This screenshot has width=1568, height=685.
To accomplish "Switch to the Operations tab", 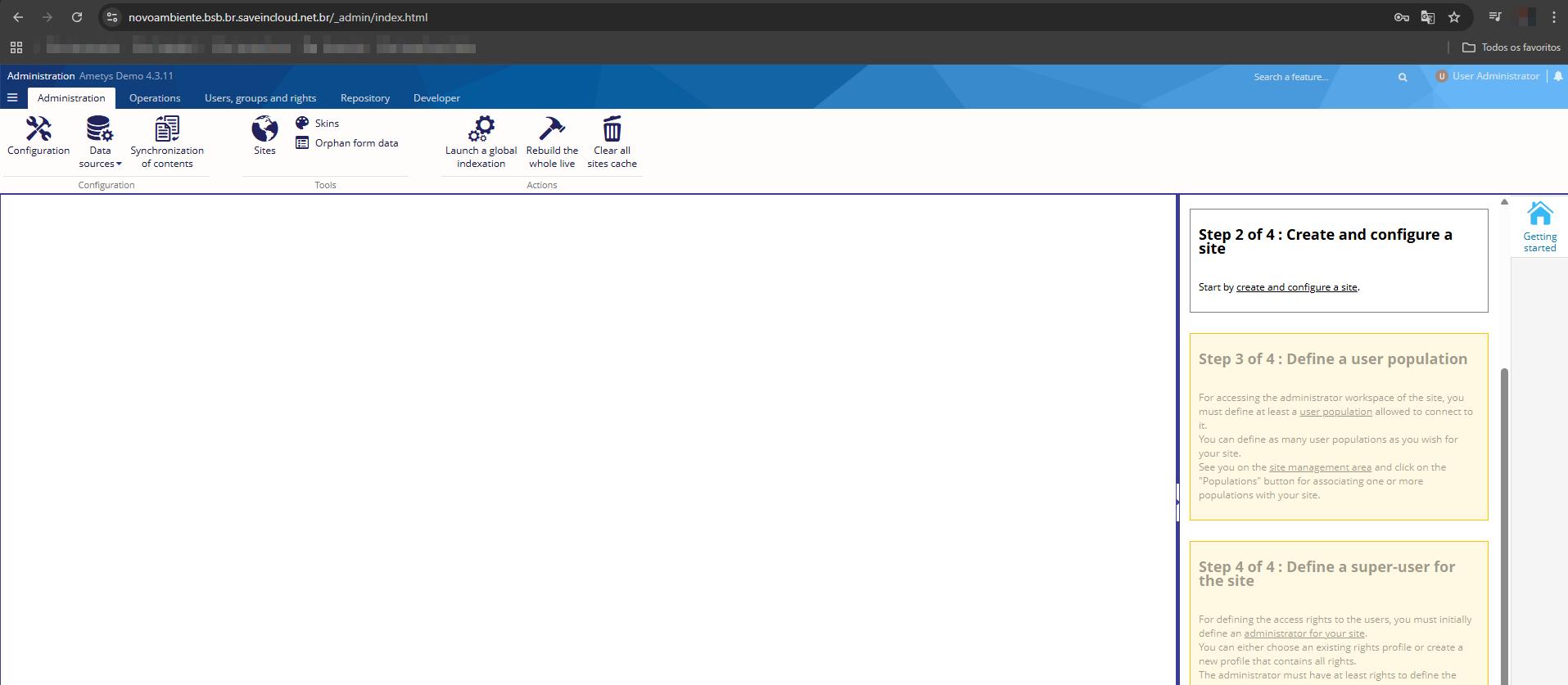I will pos(155,98).
